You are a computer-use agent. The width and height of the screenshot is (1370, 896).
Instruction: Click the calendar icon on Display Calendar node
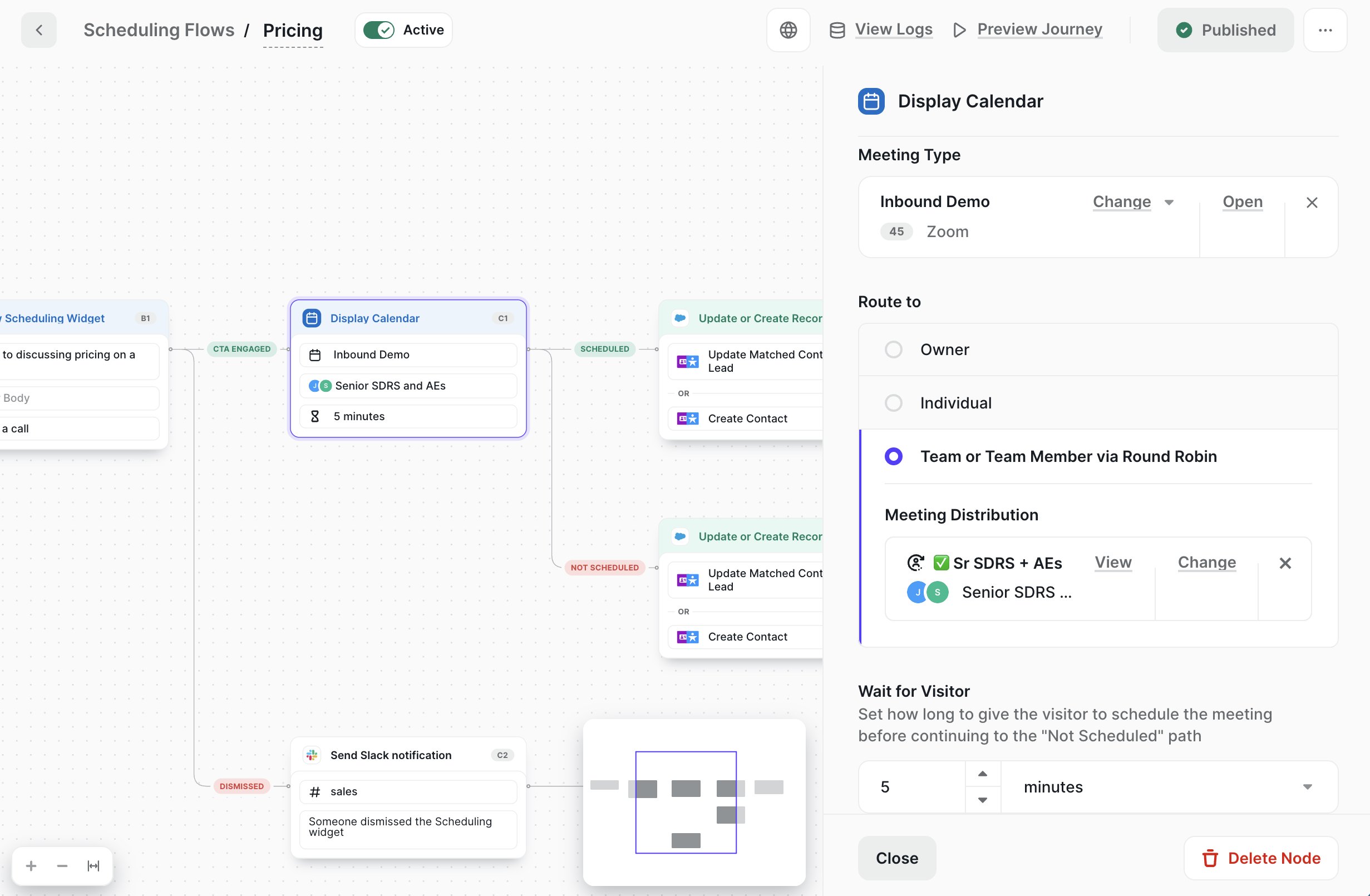pyautogui.click(x=312, y=318)
